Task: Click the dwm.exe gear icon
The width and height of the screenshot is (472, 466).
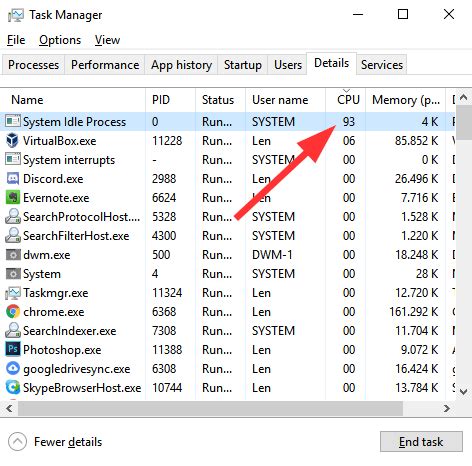Action: [13, 255]
